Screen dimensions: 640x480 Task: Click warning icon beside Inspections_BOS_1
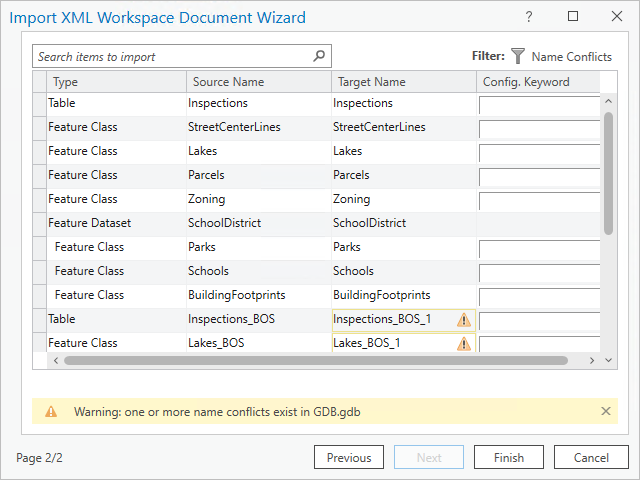coord(464,320)
